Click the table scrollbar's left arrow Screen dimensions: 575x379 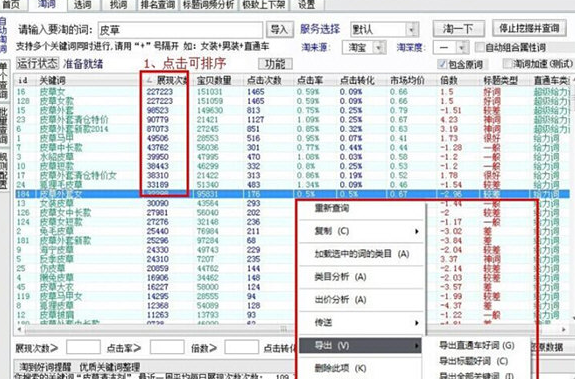click(19, 330)
